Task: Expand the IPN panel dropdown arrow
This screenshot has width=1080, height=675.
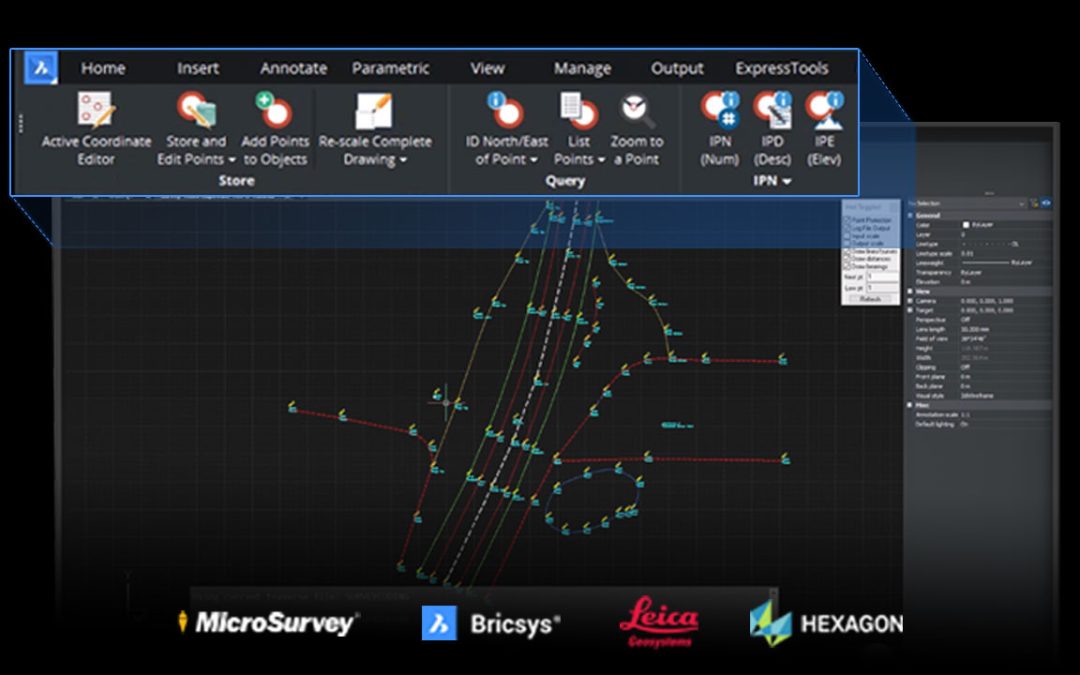Action: click(787, 182)
